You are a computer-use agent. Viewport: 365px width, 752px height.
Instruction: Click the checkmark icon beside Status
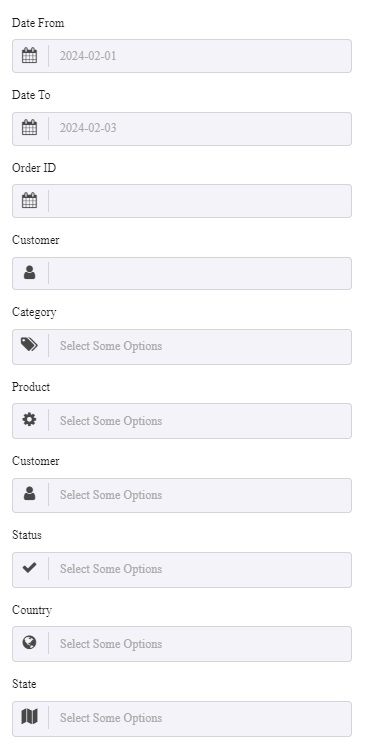coord(29,568)
